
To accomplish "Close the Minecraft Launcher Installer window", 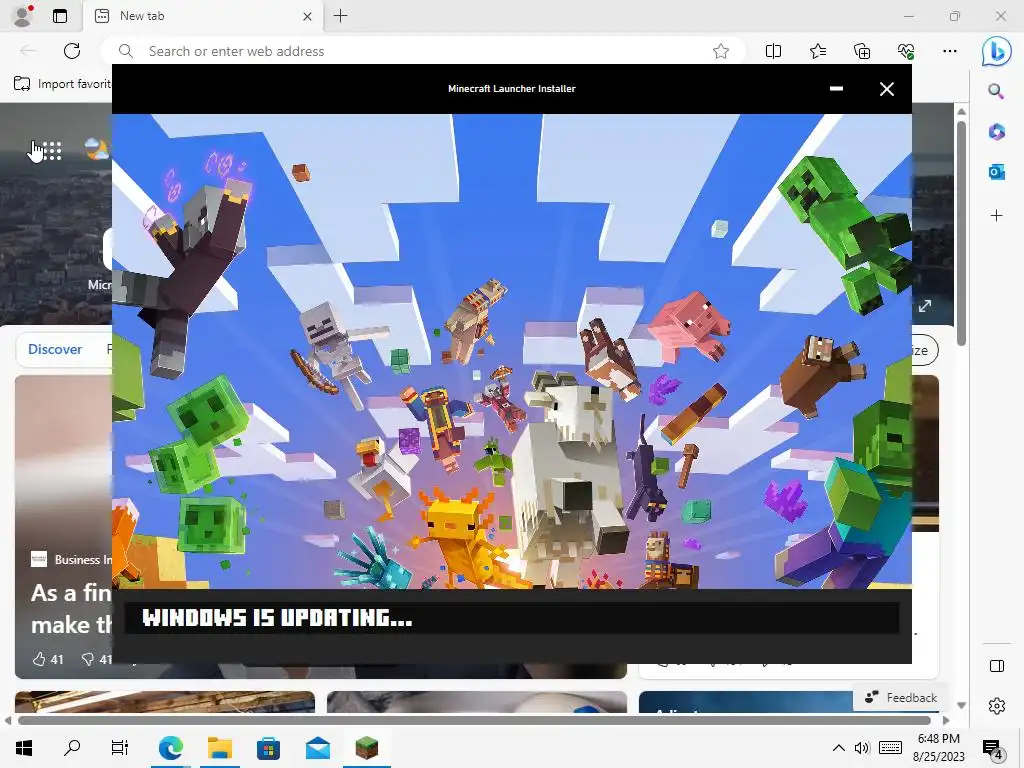I will (x=886, y=89).
